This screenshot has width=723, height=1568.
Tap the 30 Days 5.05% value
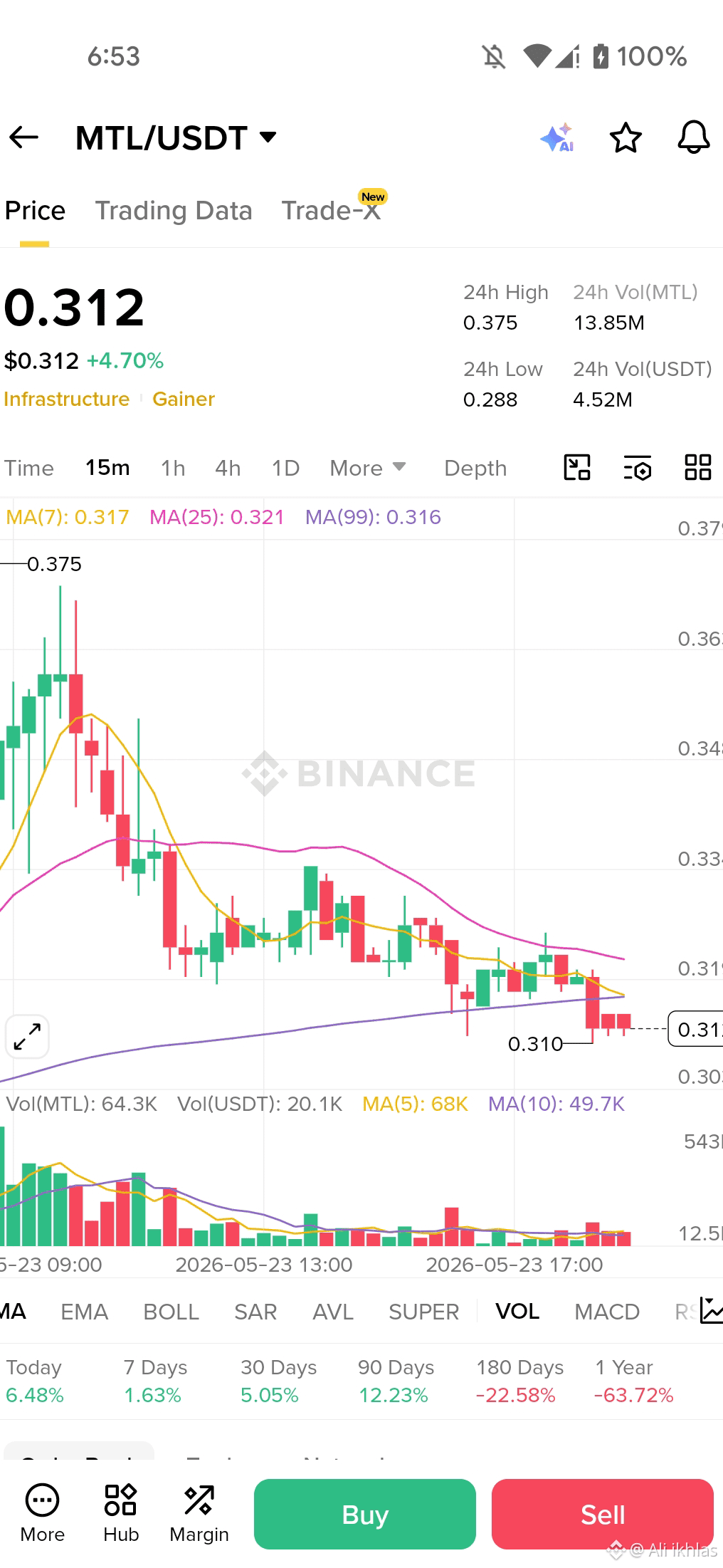pyautogui.click(x=270, y=1395)
